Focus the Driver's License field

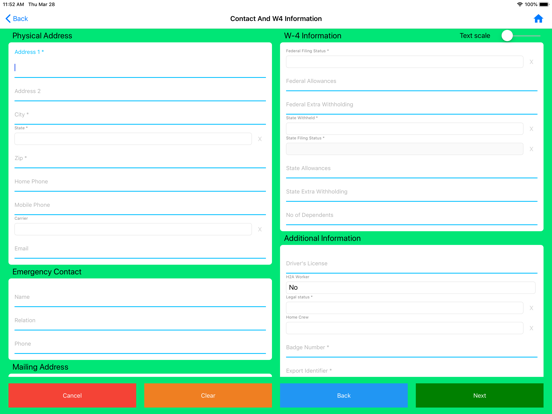point(412,266)
